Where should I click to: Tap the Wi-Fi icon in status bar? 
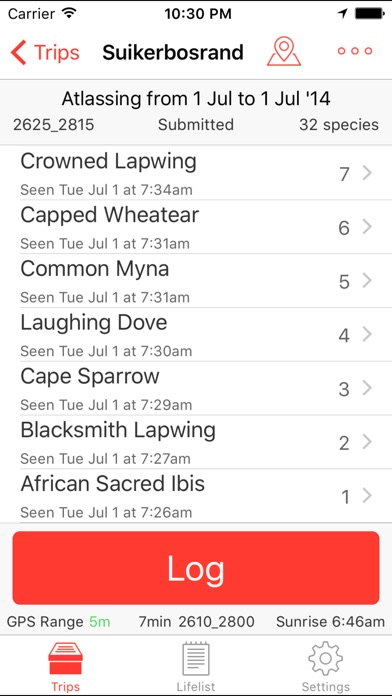(x=69, y=13)
